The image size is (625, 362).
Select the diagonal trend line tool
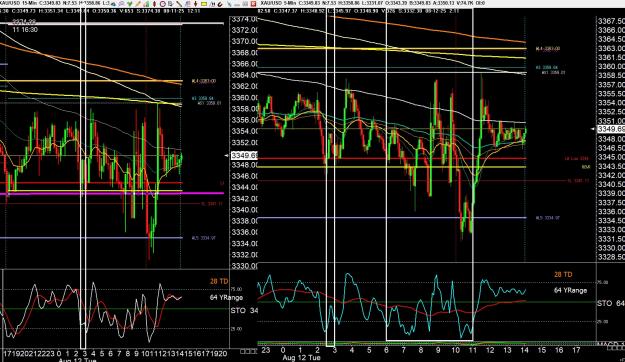[179, 4]
